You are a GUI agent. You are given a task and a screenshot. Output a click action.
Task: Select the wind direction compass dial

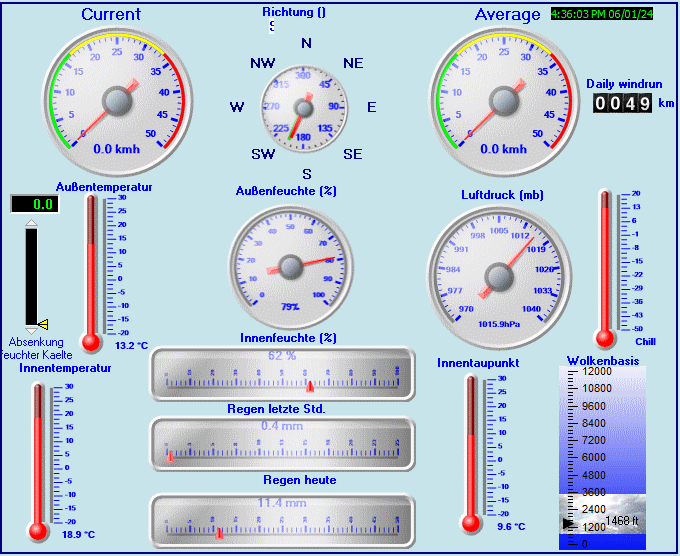(x=304, y=106)
